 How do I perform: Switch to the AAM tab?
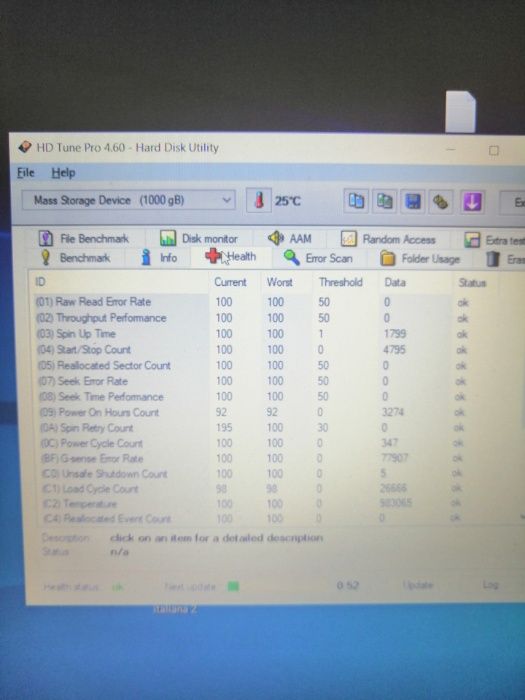point(290,239)
